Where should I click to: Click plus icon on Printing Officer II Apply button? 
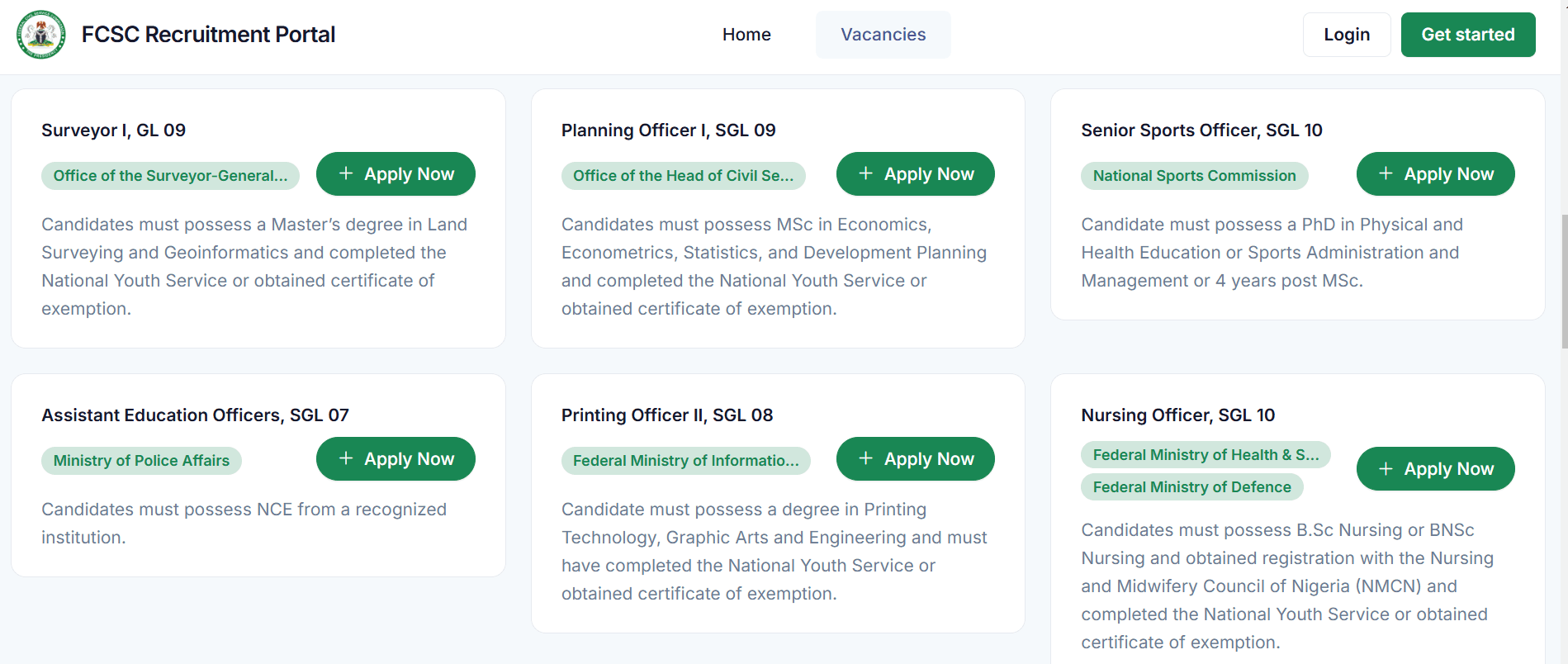[865, 458]
